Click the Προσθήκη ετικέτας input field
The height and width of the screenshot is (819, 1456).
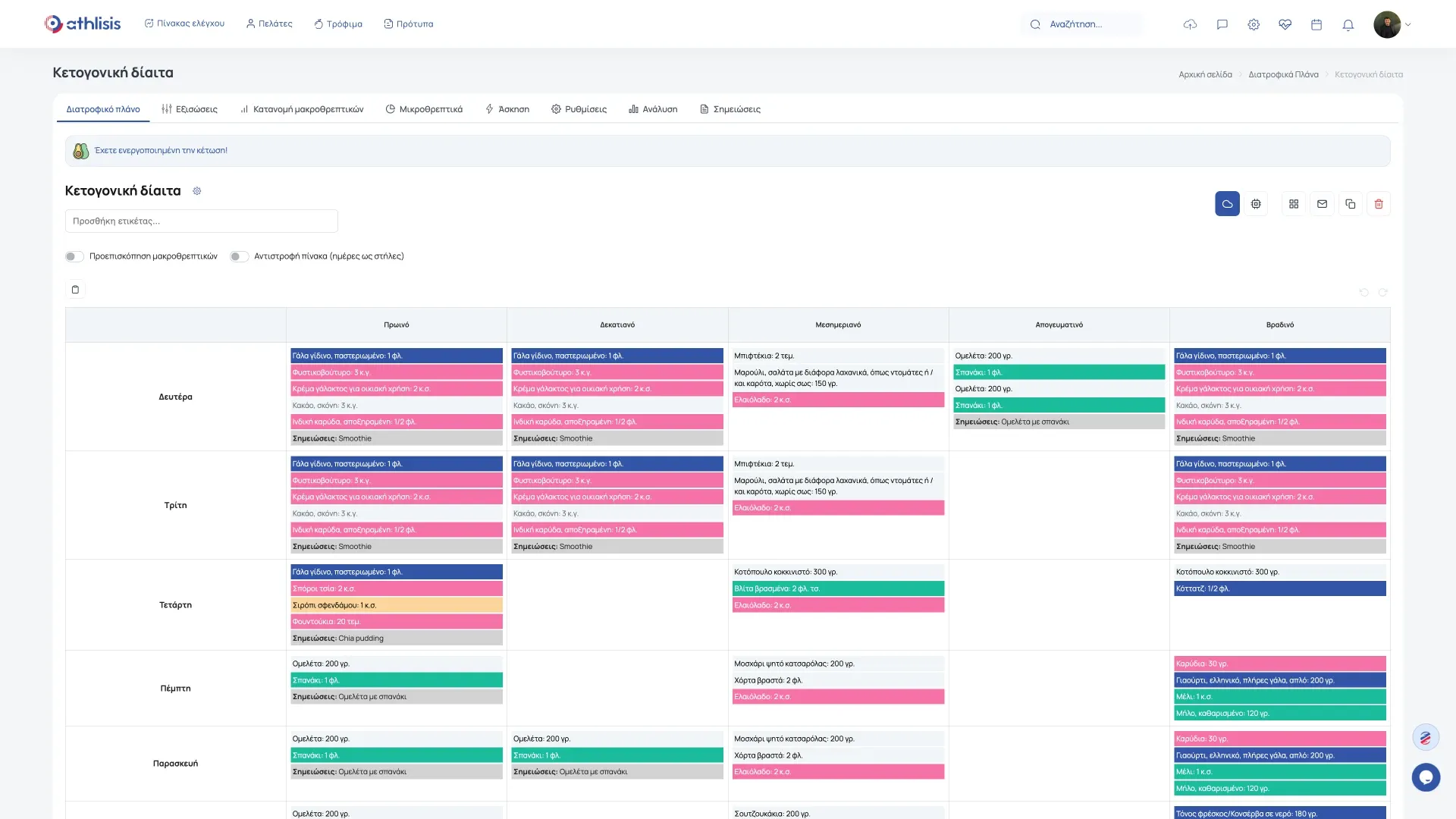201,221
